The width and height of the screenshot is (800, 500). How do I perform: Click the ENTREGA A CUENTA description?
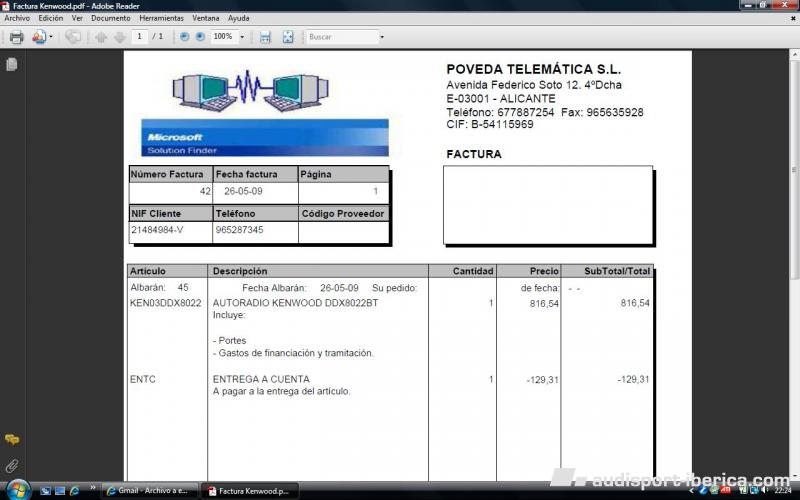261,380
